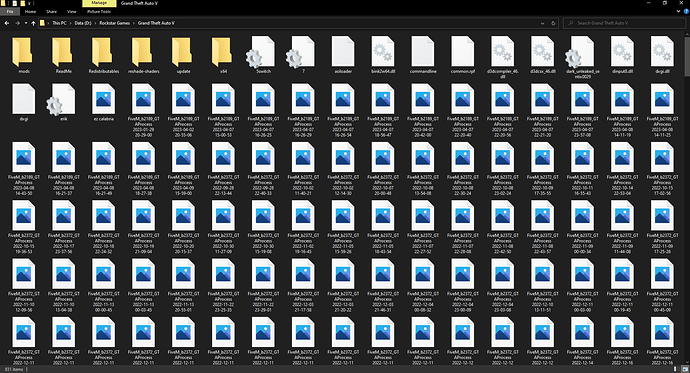
Task: Expand the ribbon
Action: [x=679, y=12]
